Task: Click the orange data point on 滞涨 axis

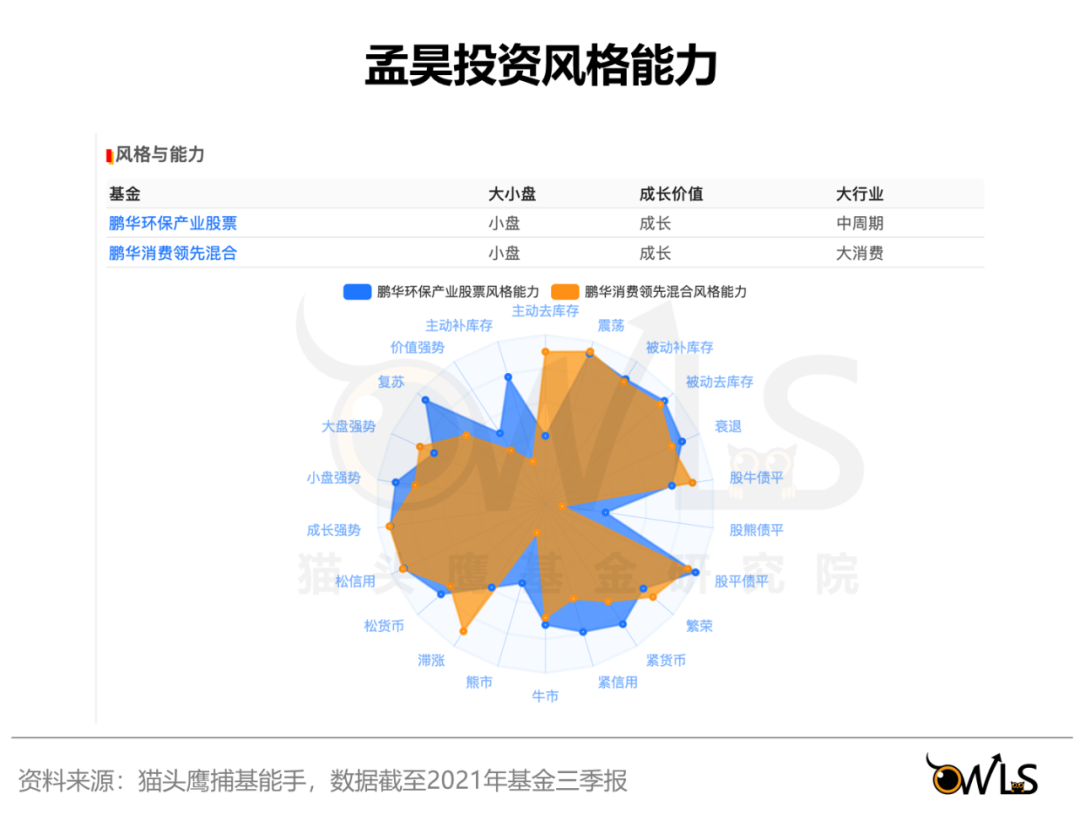Action: click(464, 631)
